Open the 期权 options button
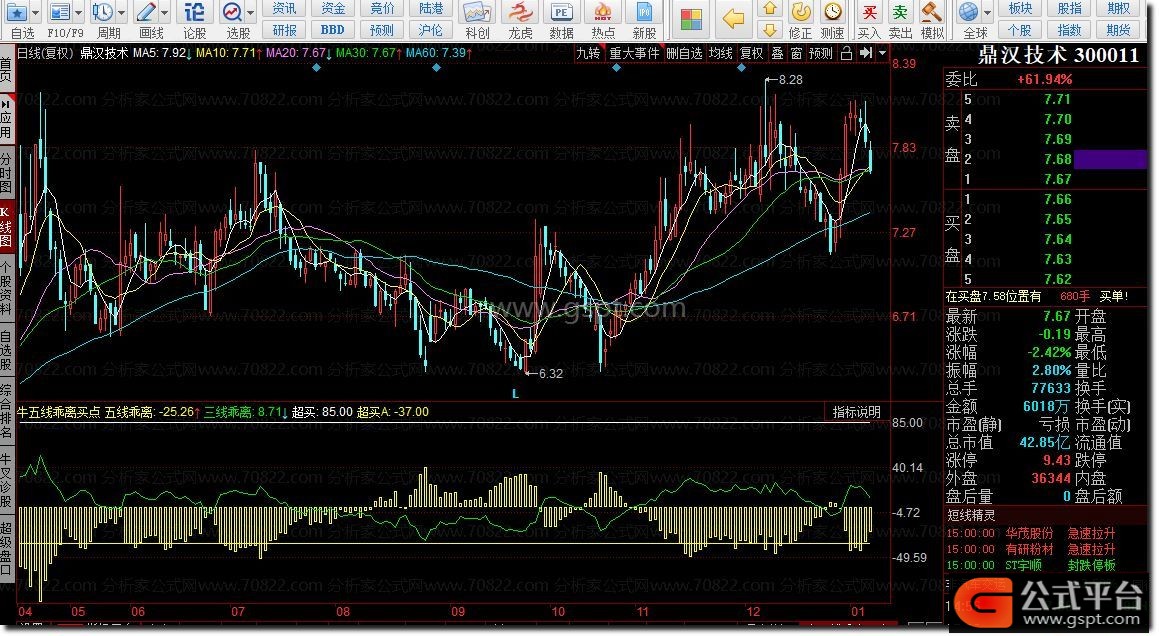 [x=1118, y=9]
